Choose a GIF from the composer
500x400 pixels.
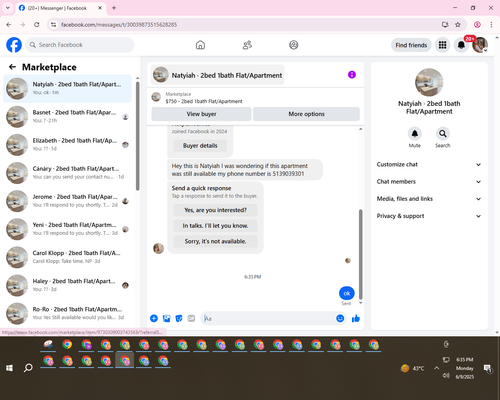click(191, 318)
